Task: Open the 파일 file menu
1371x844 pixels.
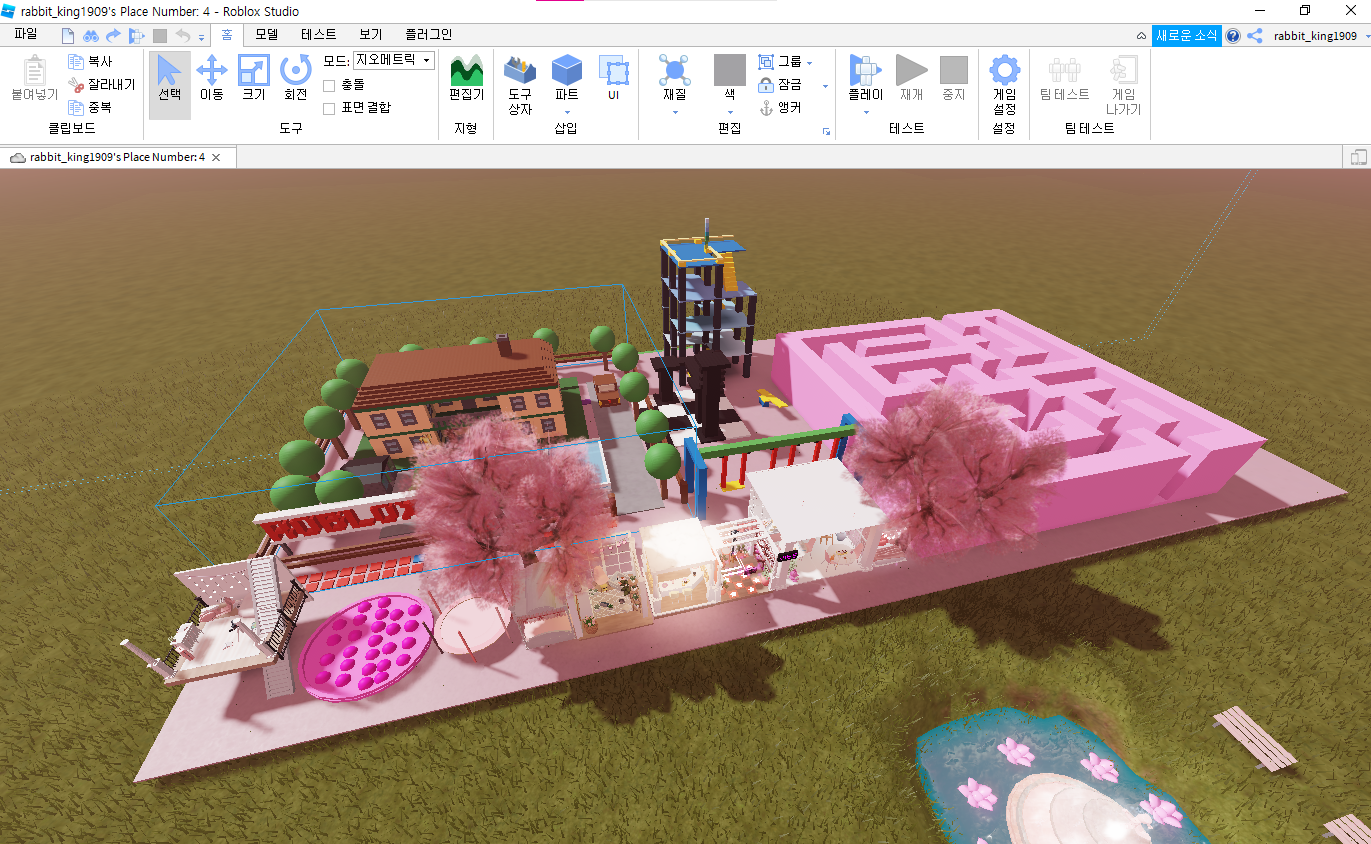Action: (26, 35)
